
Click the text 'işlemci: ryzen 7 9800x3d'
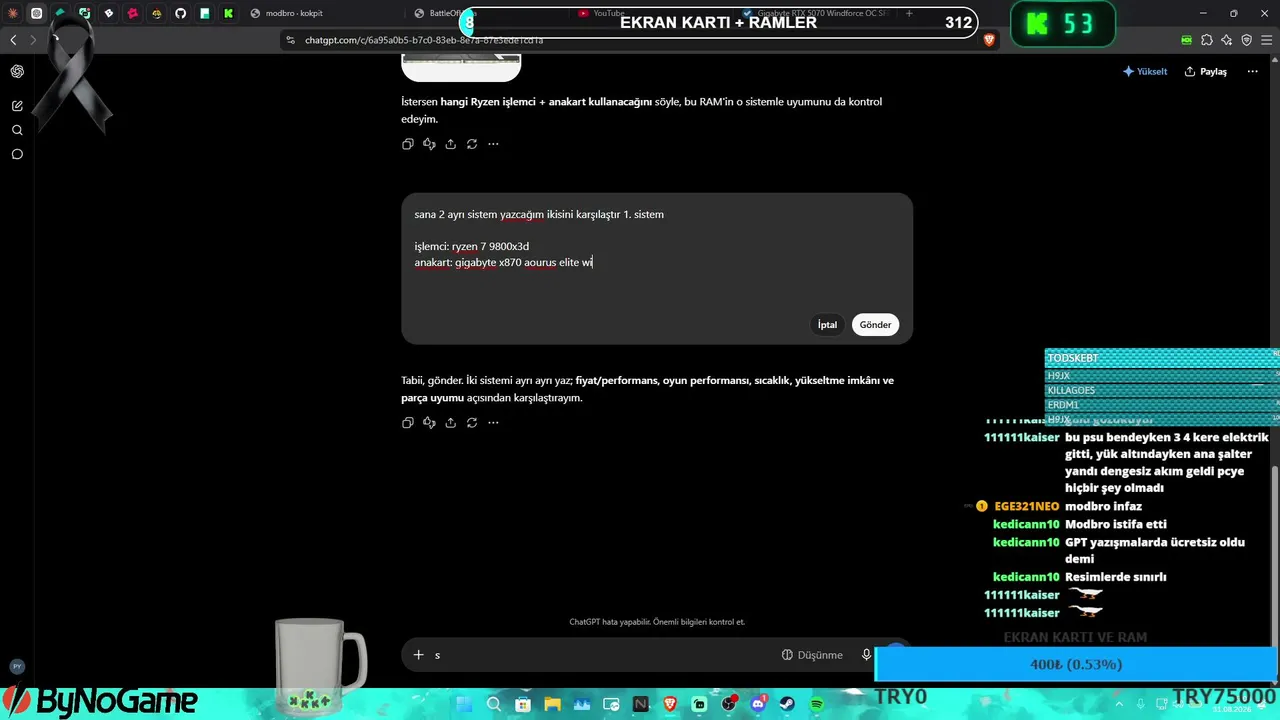[472, 246]
